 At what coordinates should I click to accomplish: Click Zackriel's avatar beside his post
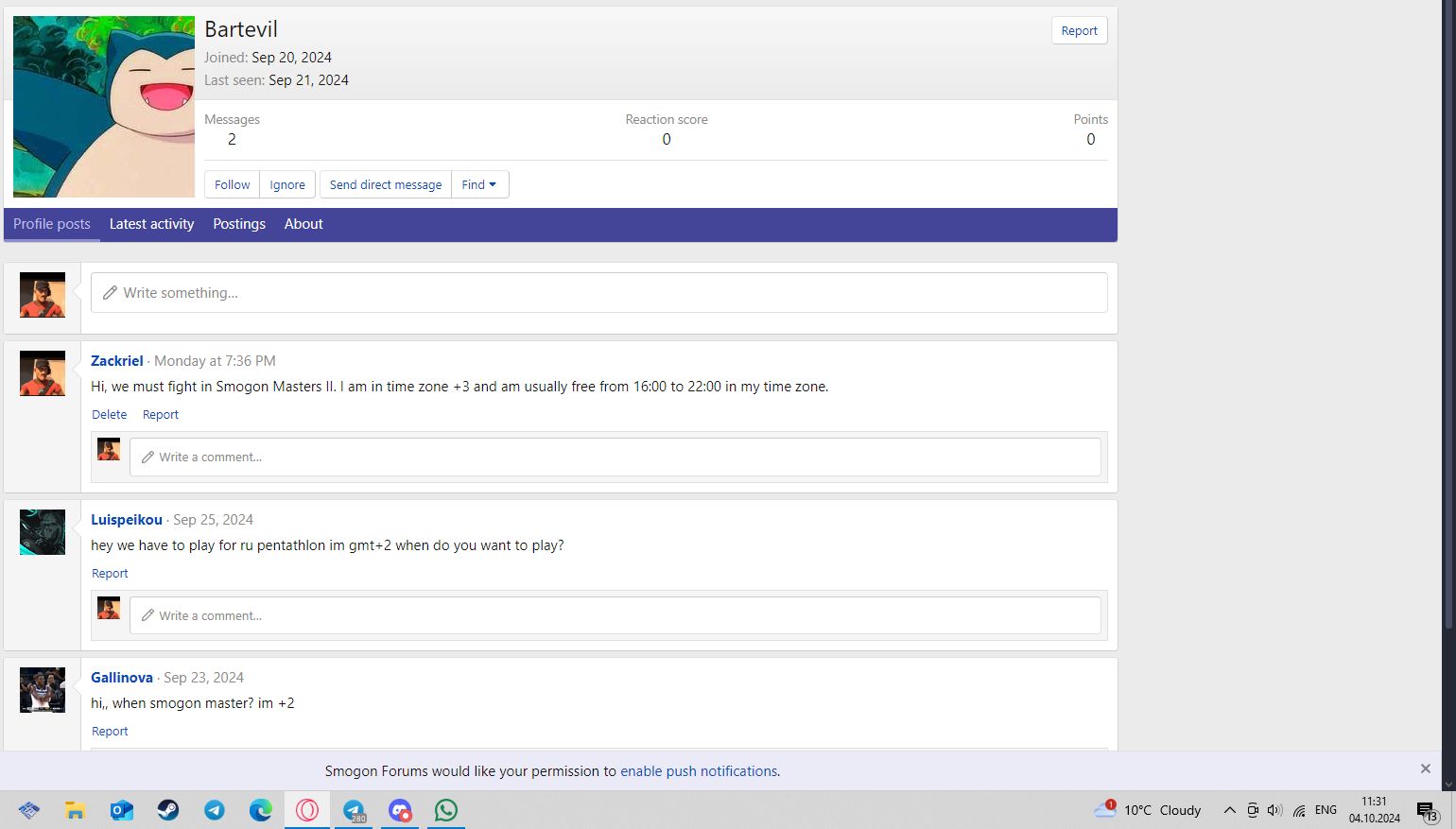[43, 373]
